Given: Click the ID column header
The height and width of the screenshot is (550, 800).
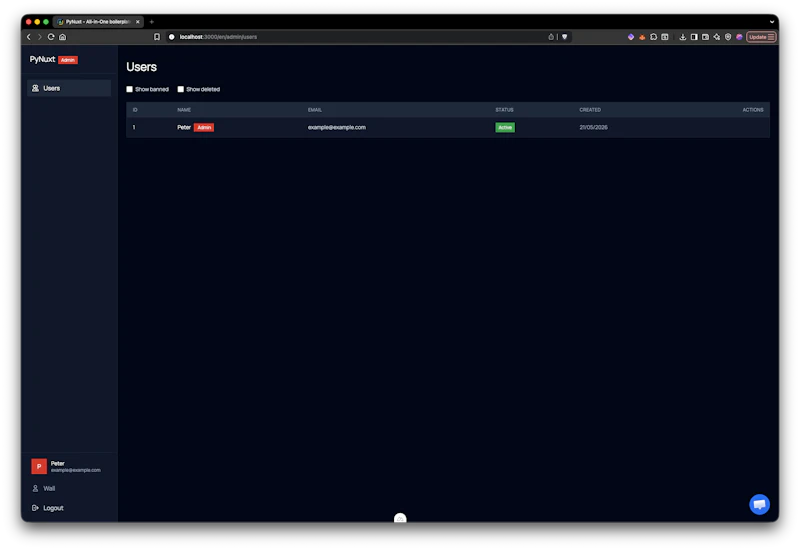Looking at the screenshot, I should point(135,110).
